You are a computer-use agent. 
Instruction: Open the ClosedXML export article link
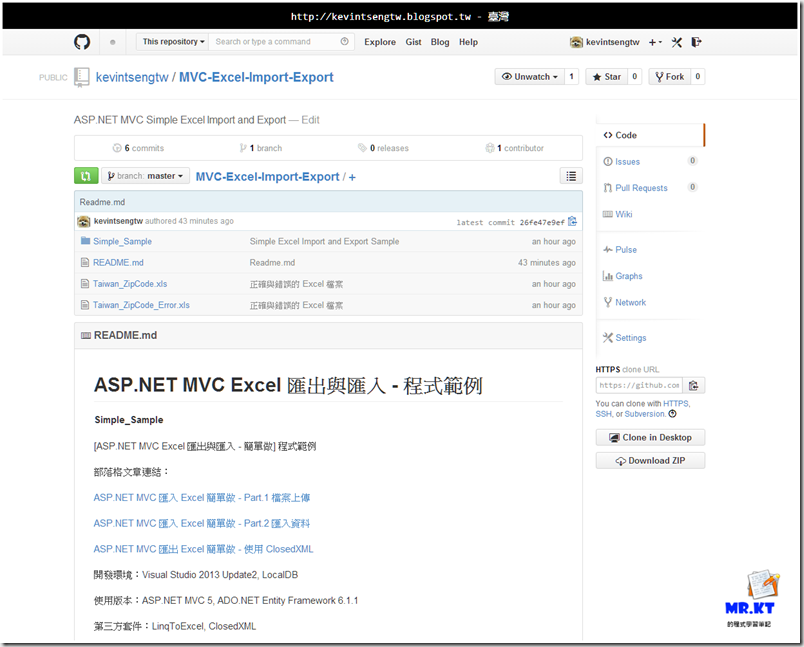203,549
